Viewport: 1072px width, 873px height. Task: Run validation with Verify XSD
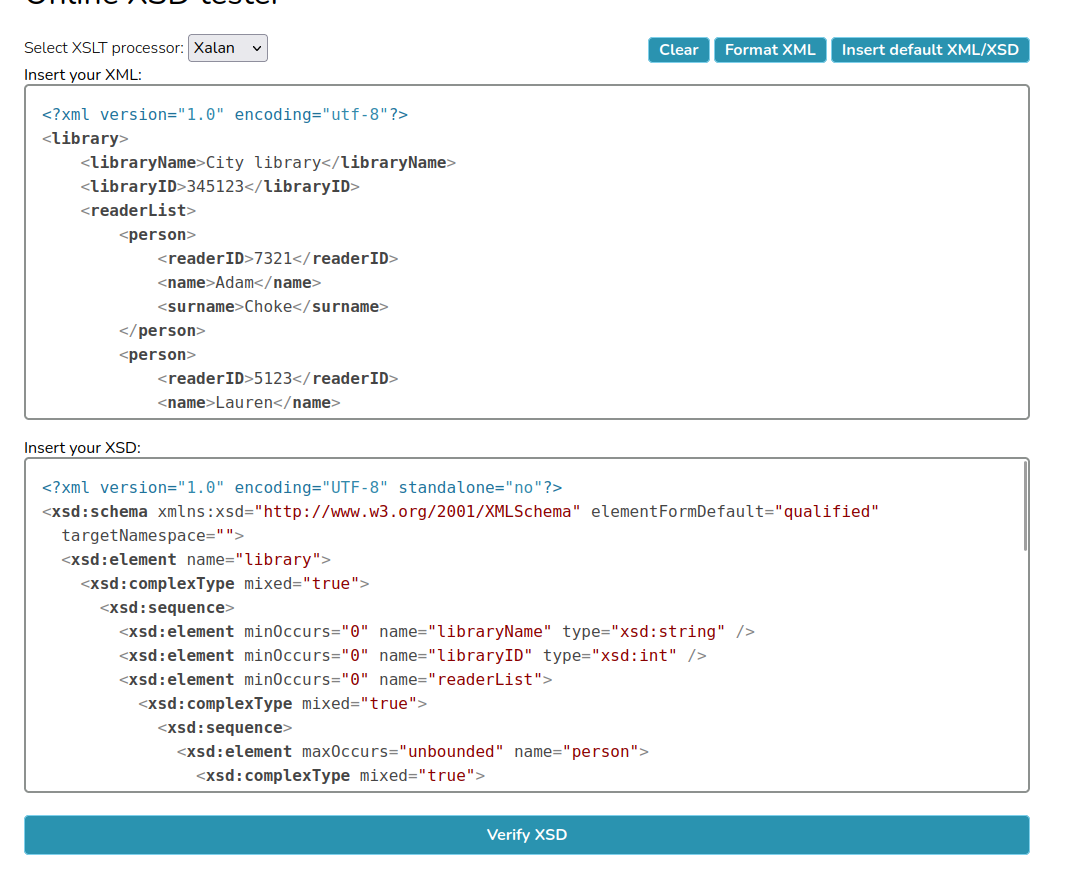point(526,835)
